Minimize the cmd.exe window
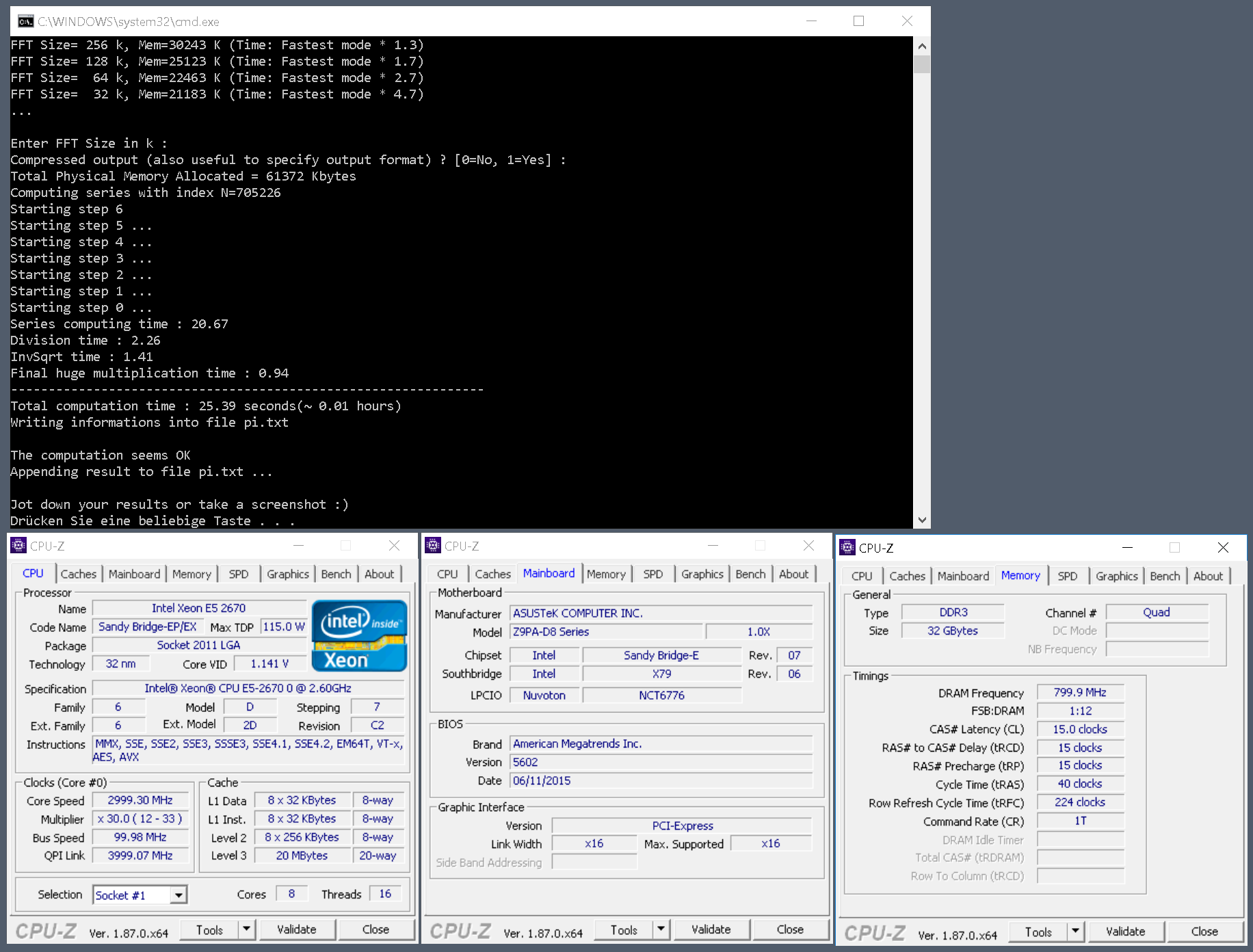The width and height of the screenshot is (1253, 952). point(811,21)
